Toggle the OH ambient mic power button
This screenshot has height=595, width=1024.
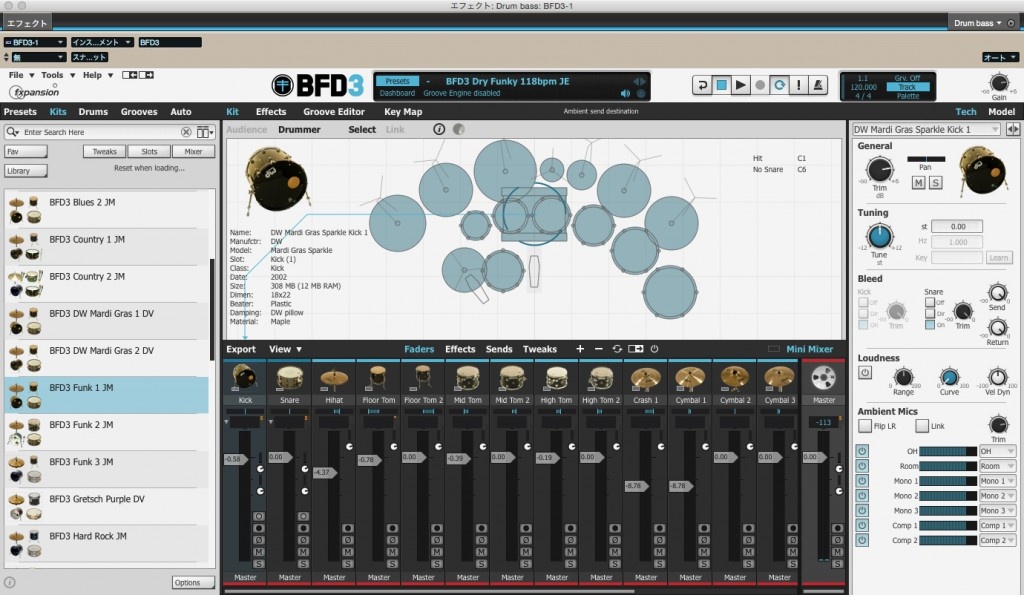pyautogui.click(x=862, y=451)
